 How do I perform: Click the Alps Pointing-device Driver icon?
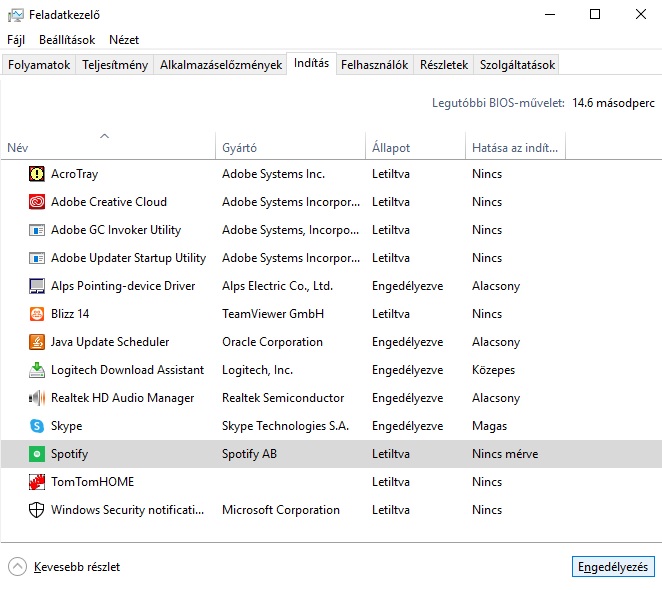[x=37, y=286]
